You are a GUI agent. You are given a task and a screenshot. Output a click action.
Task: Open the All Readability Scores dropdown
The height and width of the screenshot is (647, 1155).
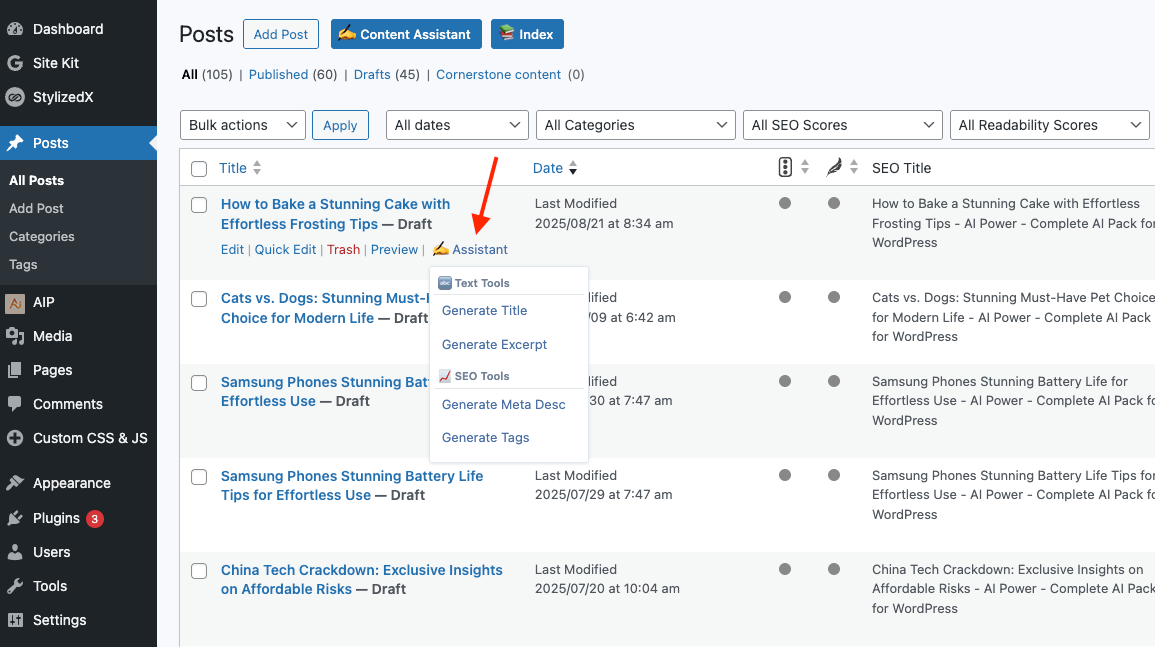pyautogui.click(x=1049, y=125)
